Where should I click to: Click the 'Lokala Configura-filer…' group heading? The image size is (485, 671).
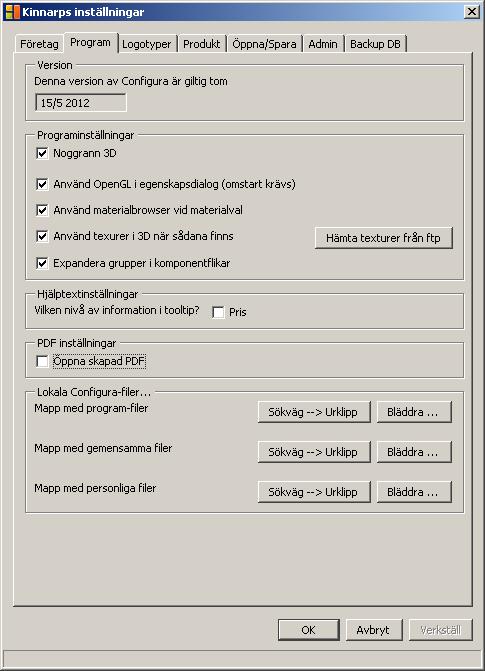94,392
